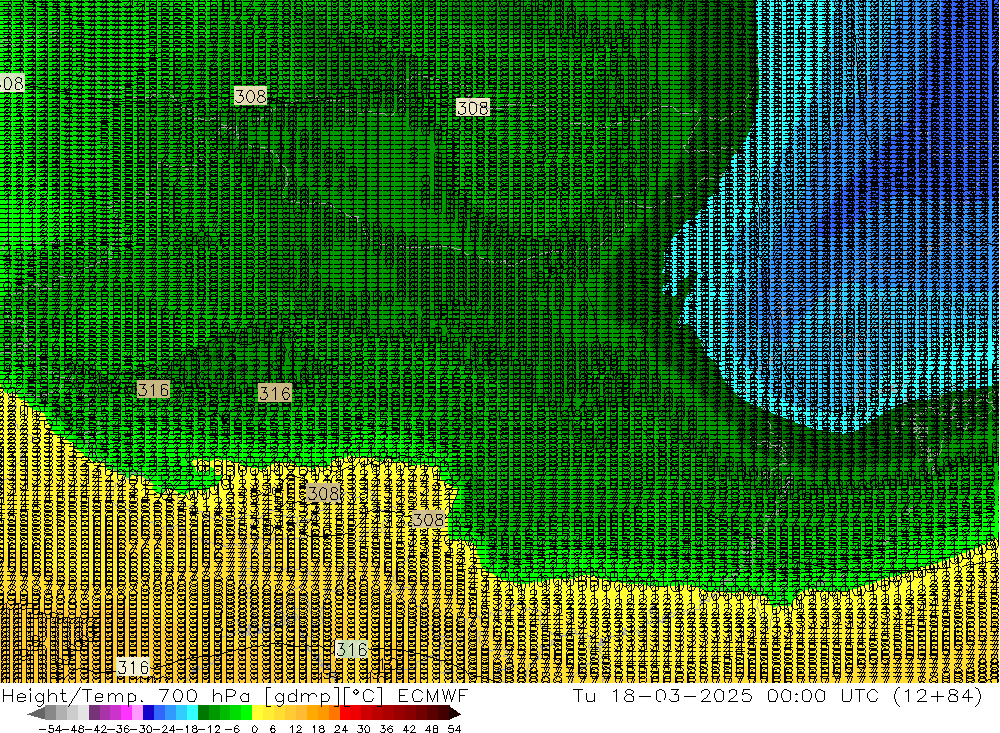Click the grey left arrow of color bar
This screenshot has width=1000, height=733.
(x=36, y=713)
